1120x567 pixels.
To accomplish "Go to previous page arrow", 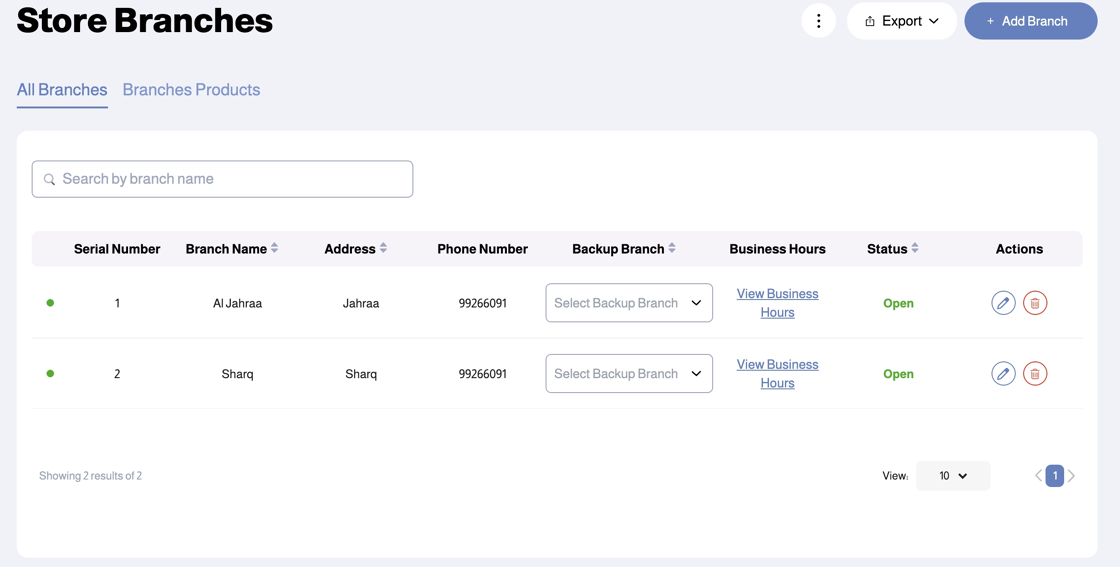I will pyautogui.click(x=1039, y=476).
